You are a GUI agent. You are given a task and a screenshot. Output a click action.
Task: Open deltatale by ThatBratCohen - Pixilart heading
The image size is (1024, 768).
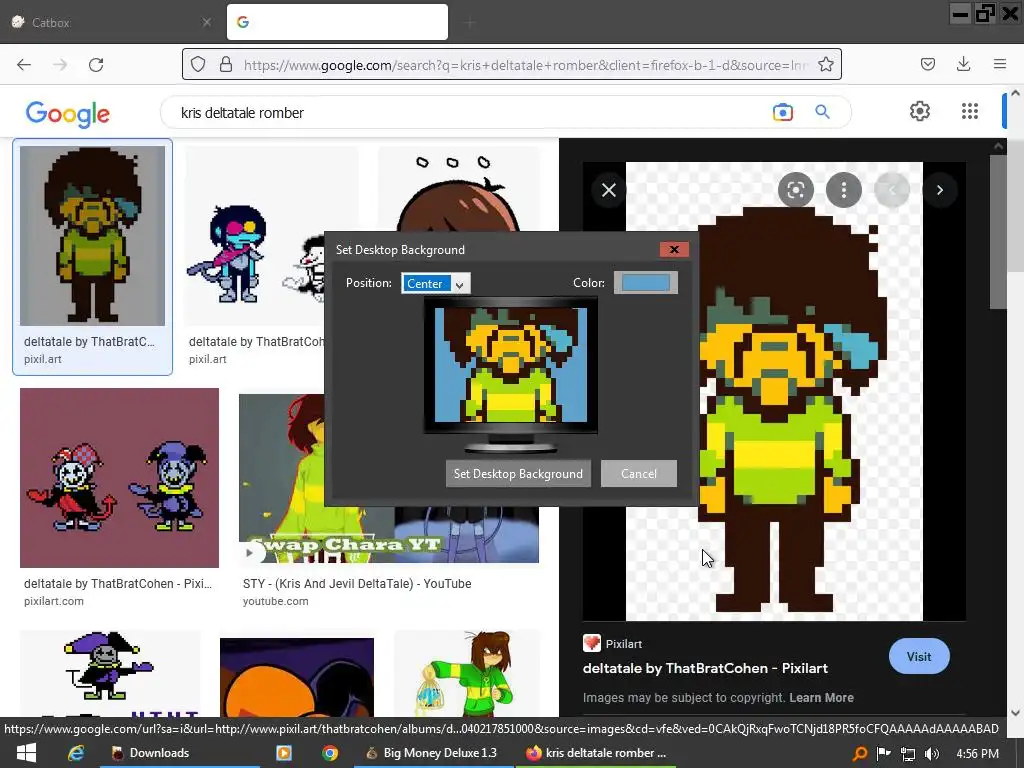[705, 668]
